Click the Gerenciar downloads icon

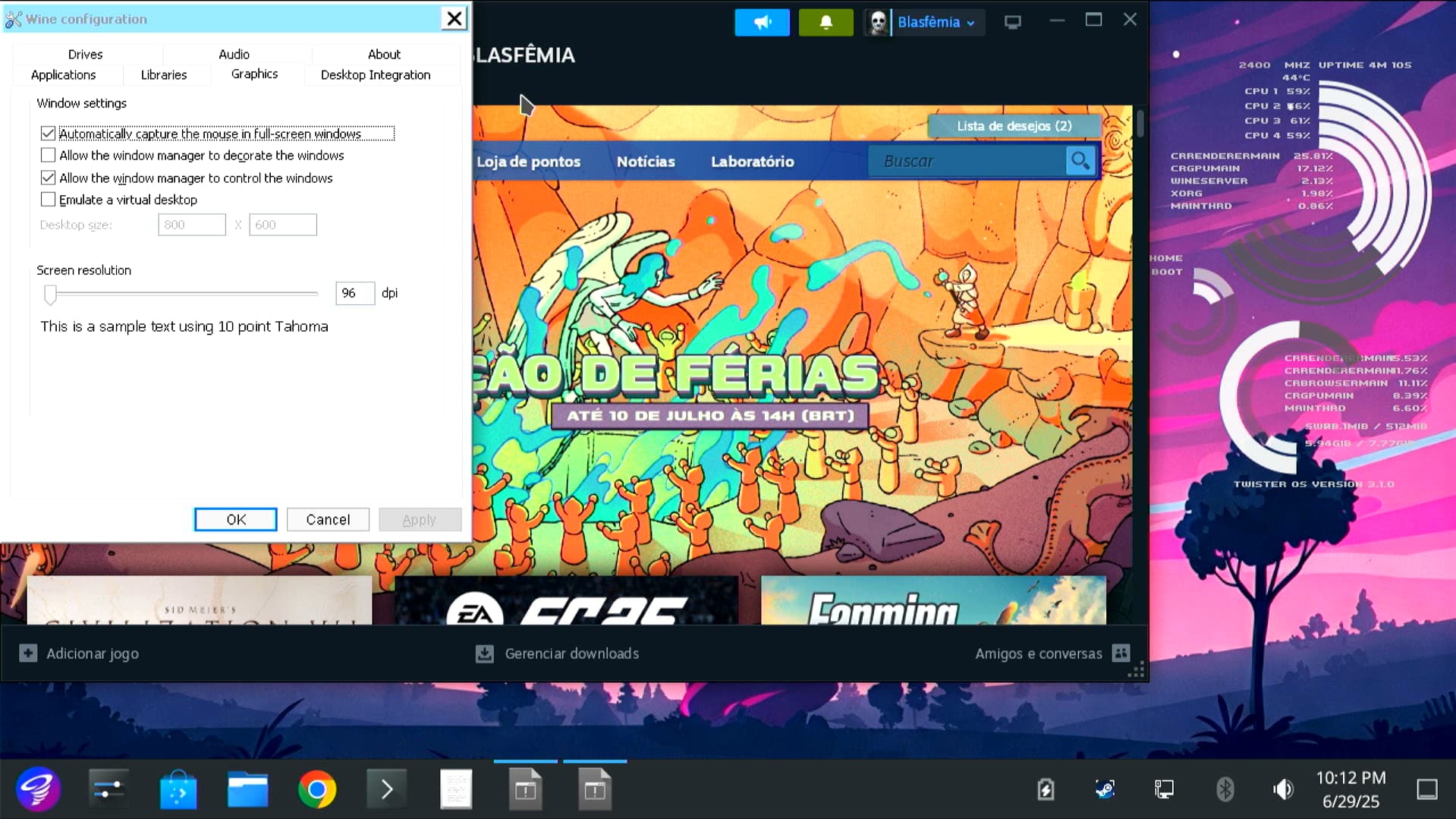click(484, 654)
